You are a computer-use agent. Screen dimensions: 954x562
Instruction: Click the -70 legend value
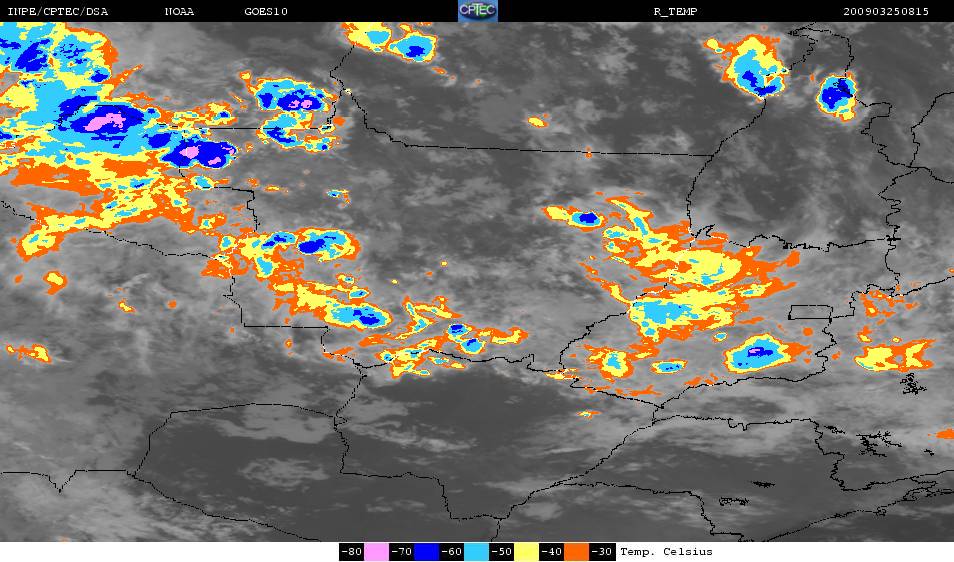tap(402, 552)
